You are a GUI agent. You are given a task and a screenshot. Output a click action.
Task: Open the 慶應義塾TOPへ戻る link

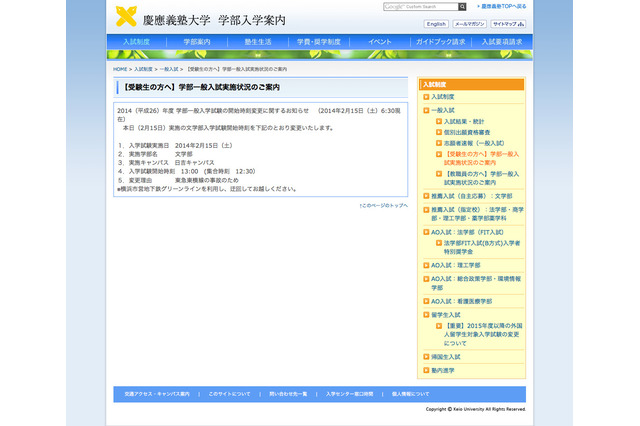[x=502, y=7]
